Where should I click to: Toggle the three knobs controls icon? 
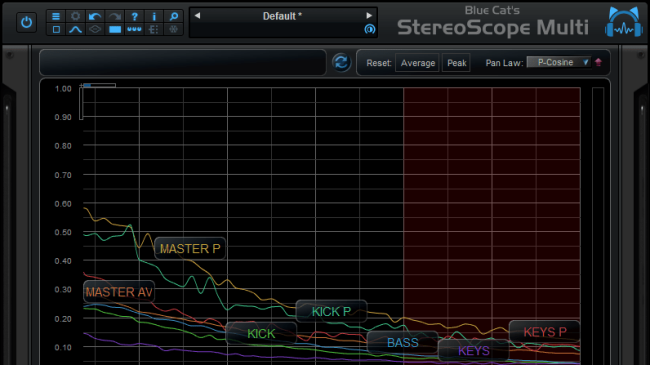tap(134, 29)
